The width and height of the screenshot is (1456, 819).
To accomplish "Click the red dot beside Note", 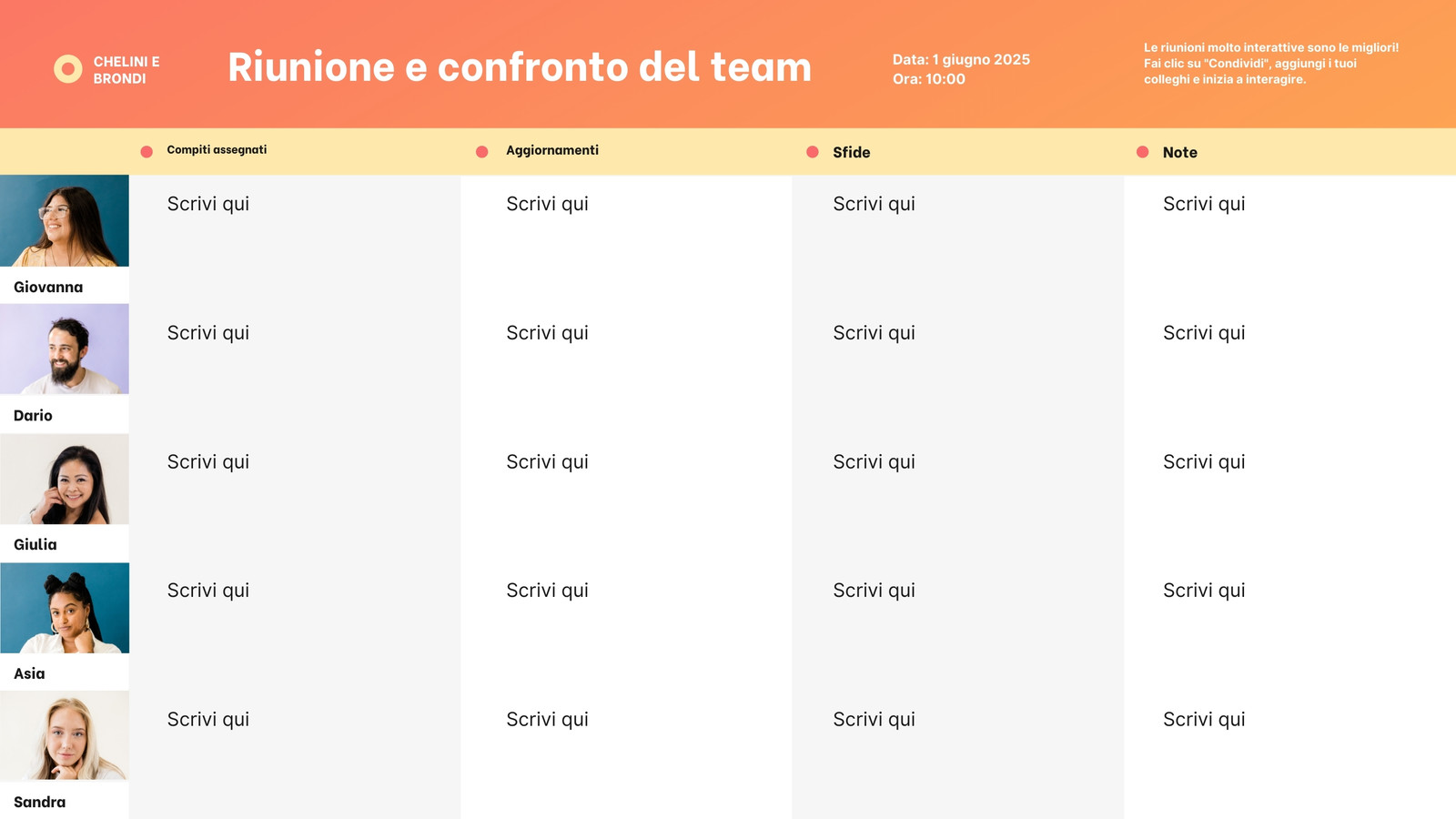I will (1142, 152).
